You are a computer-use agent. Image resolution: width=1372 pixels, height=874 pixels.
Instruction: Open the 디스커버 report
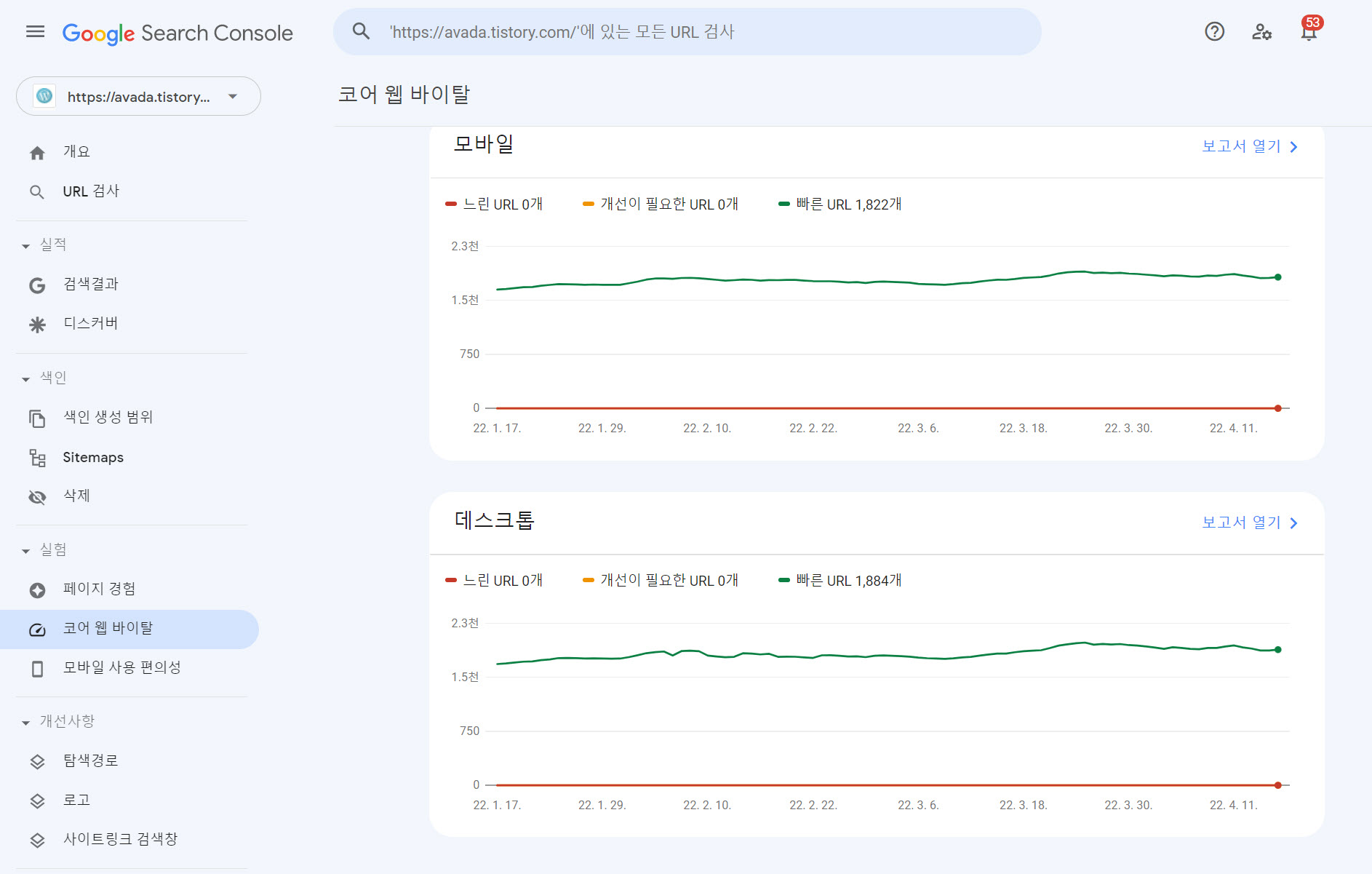90,322
